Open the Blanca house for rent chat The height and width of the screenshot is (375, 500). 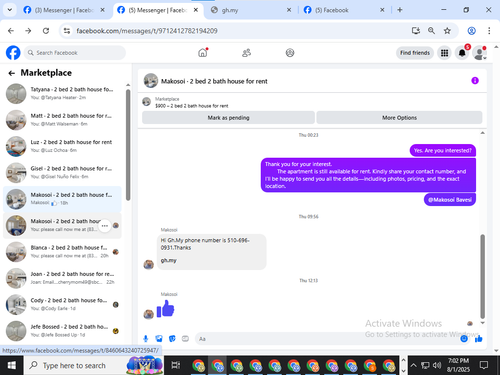tap(62, 252)
